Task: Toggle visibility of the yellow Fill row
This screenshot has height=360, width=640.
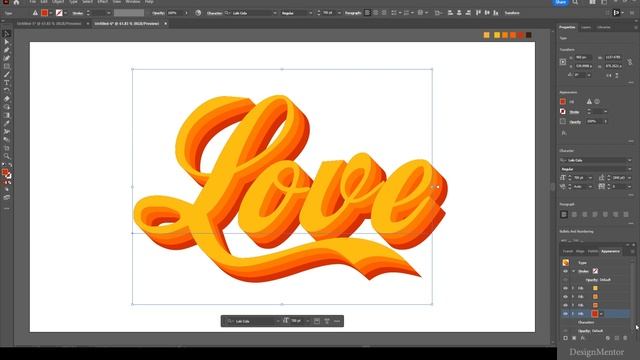Action: [565, 288]
